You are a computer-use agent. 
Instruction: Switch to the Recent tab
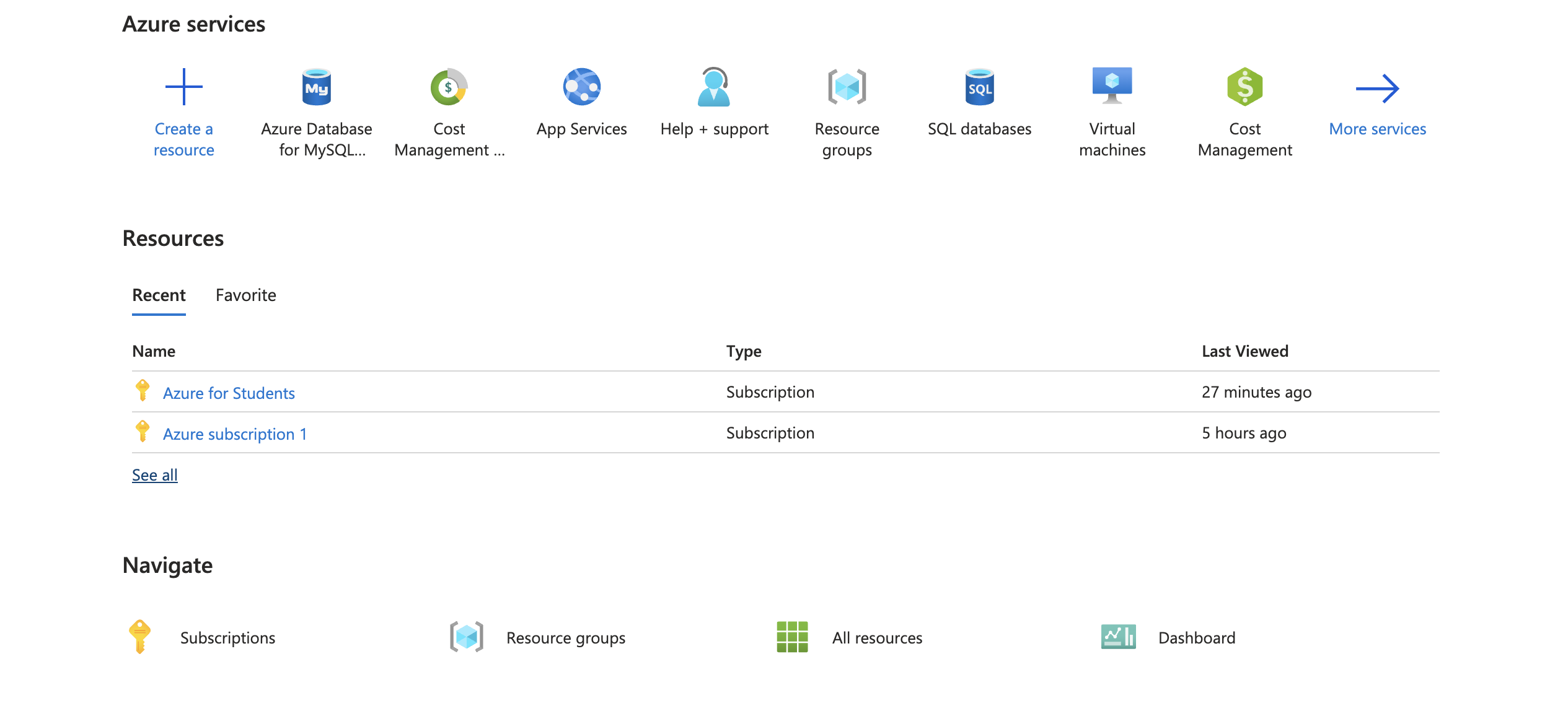point(159,295)
